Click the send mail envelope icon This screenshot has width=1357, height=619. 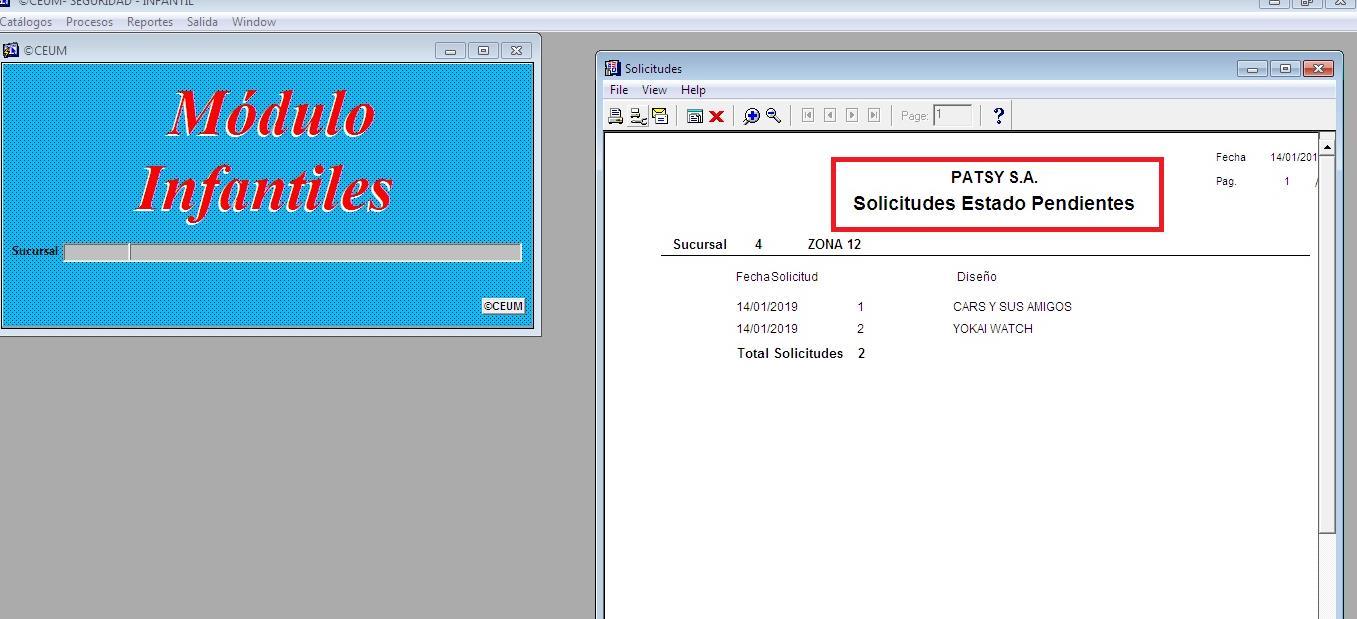660,116
